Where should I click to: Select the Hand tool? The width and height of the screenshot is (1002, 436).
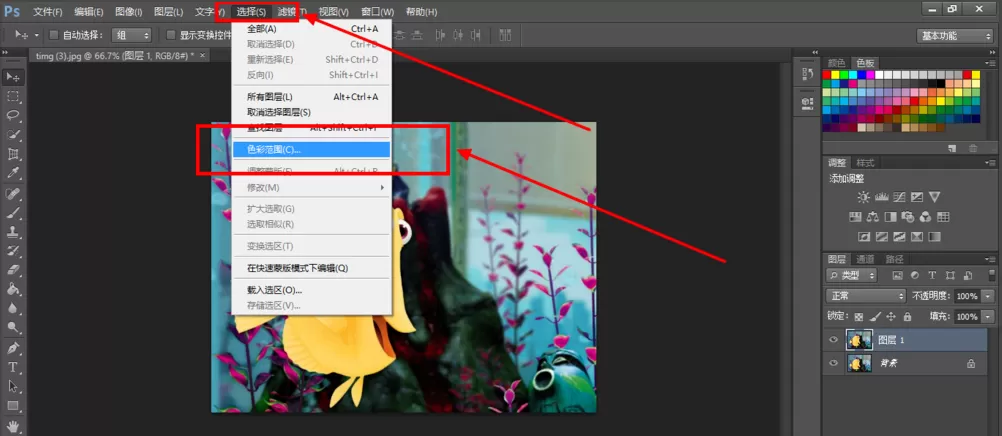coord(13,425)
